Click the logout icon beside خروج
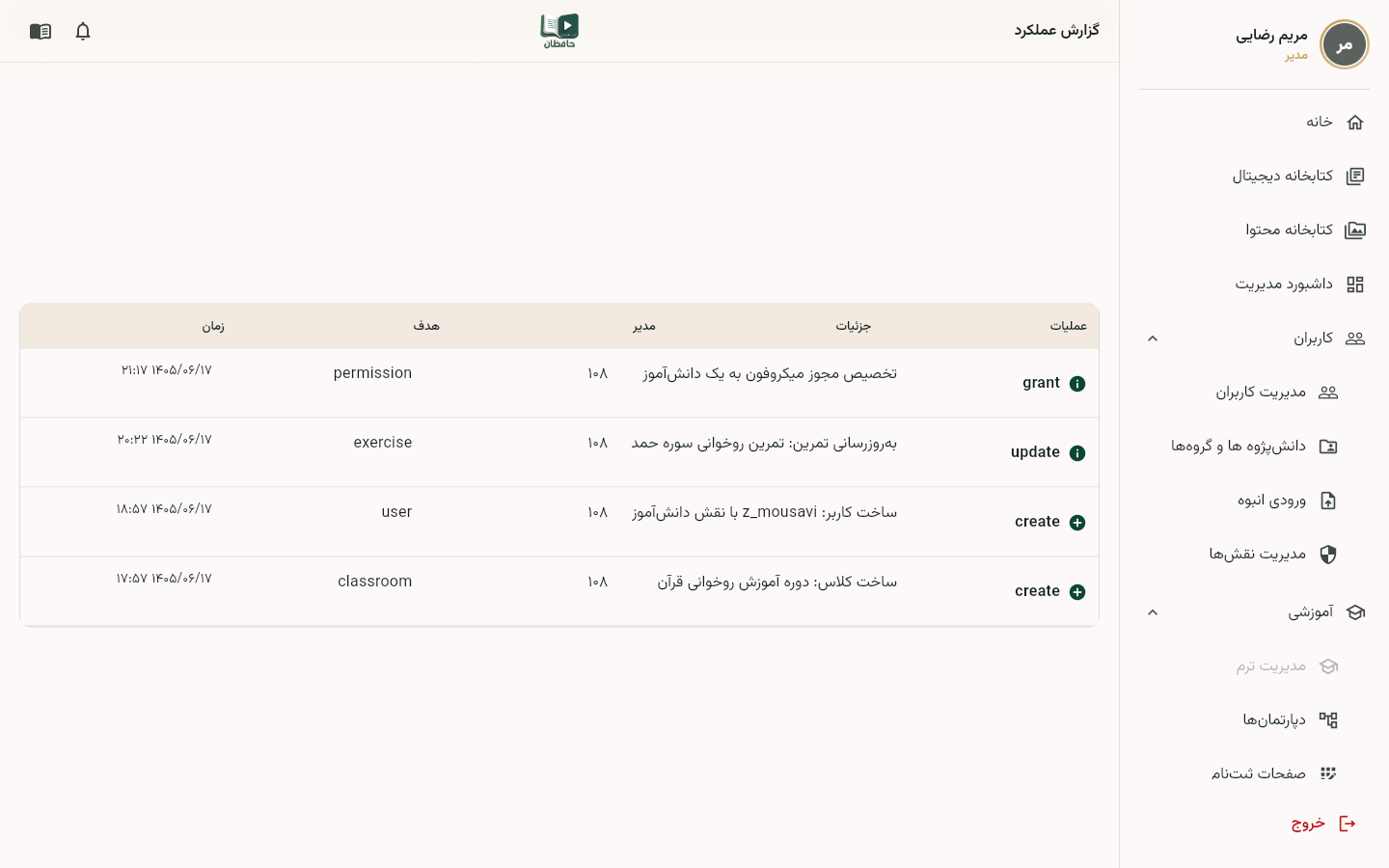 (x=1348, y=824)
